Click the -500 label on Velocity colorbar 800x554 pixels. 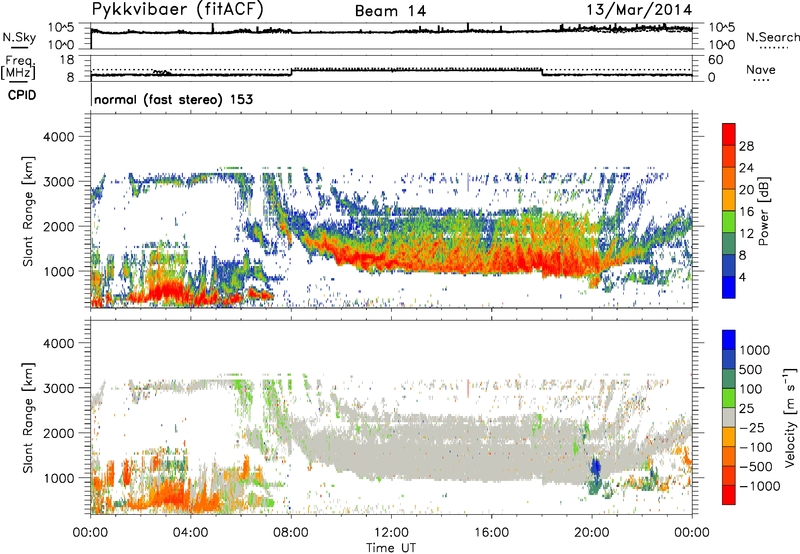[756, 466]
